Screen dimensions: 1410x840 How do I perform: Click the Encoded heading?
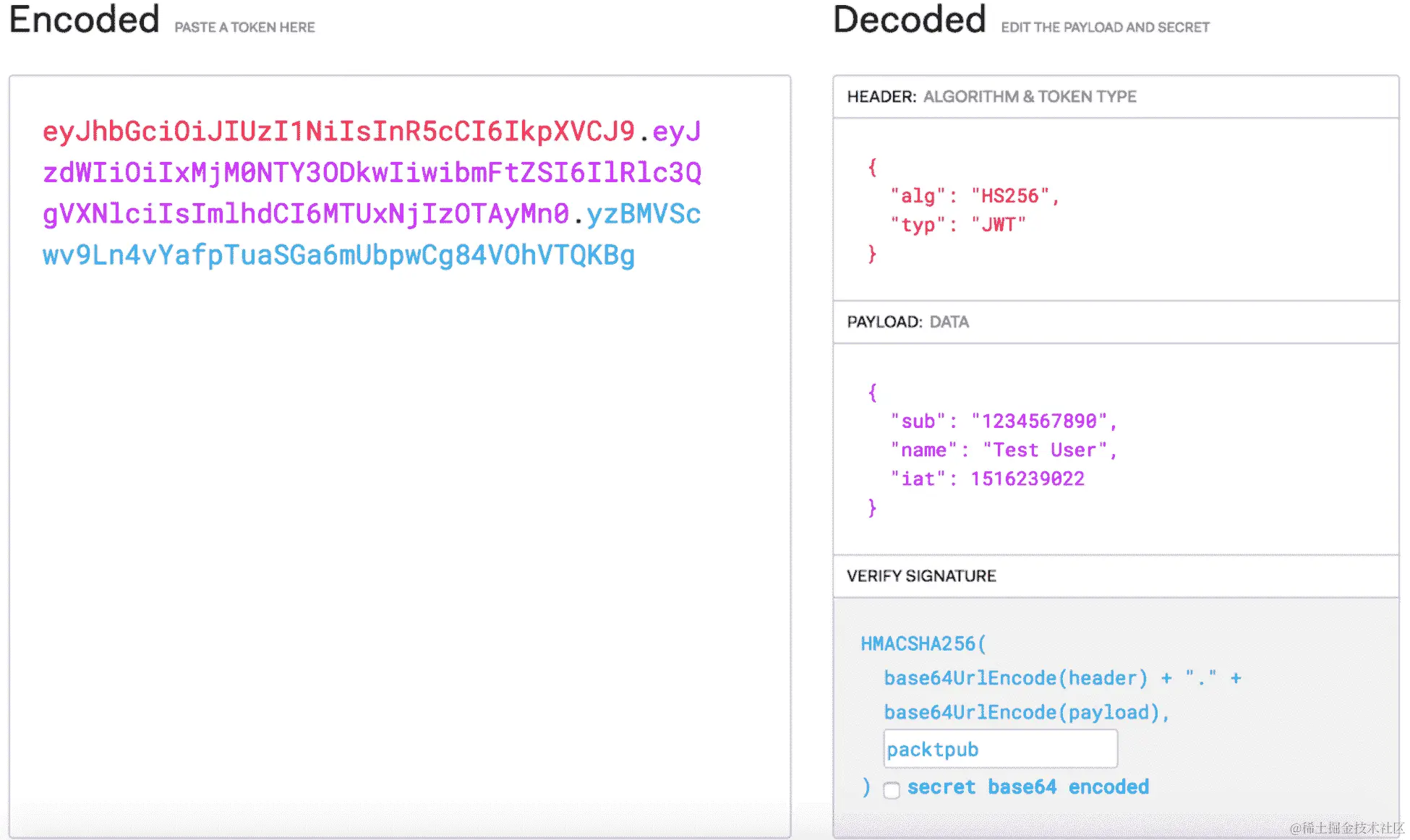pos(85,20)
